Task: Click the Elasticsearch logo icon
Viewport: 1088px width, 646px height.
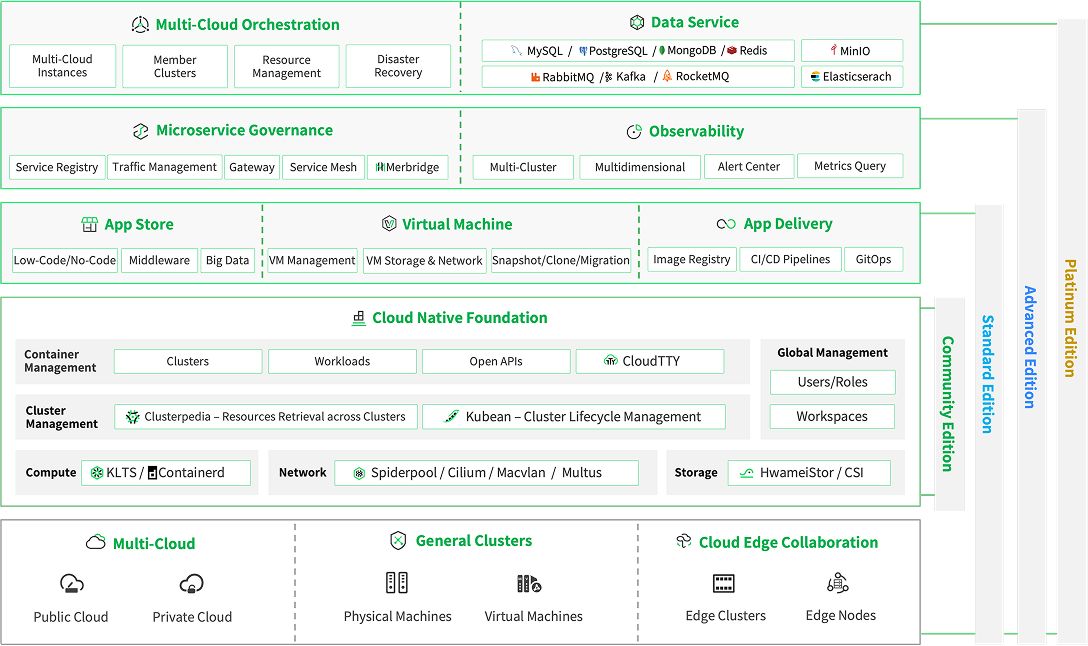Action: [x=816, y=76]
